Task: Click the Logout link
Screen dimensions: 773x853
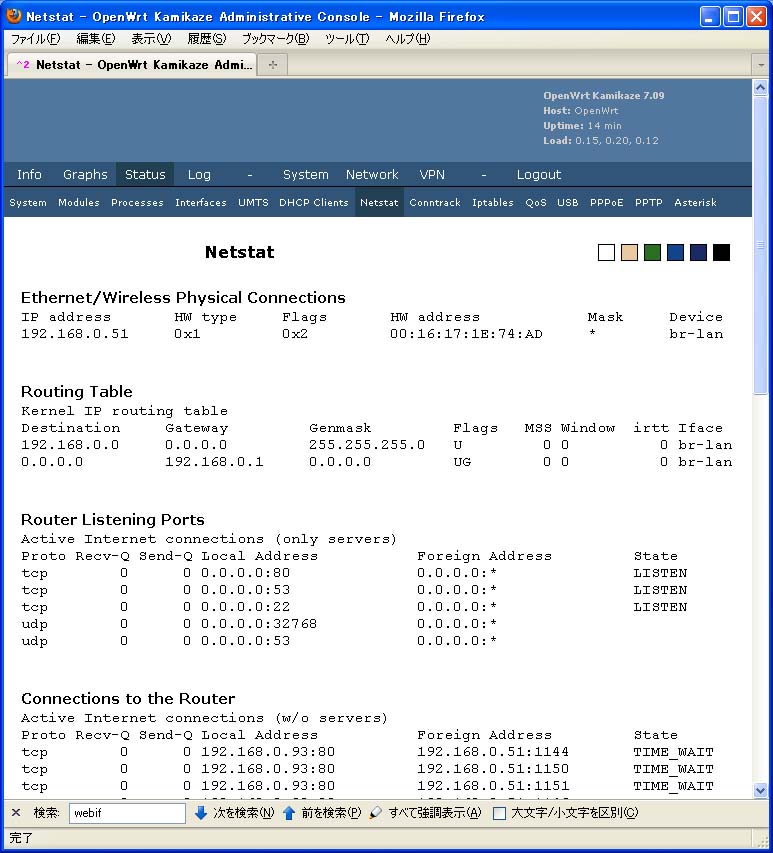Action: pos(539,174)
